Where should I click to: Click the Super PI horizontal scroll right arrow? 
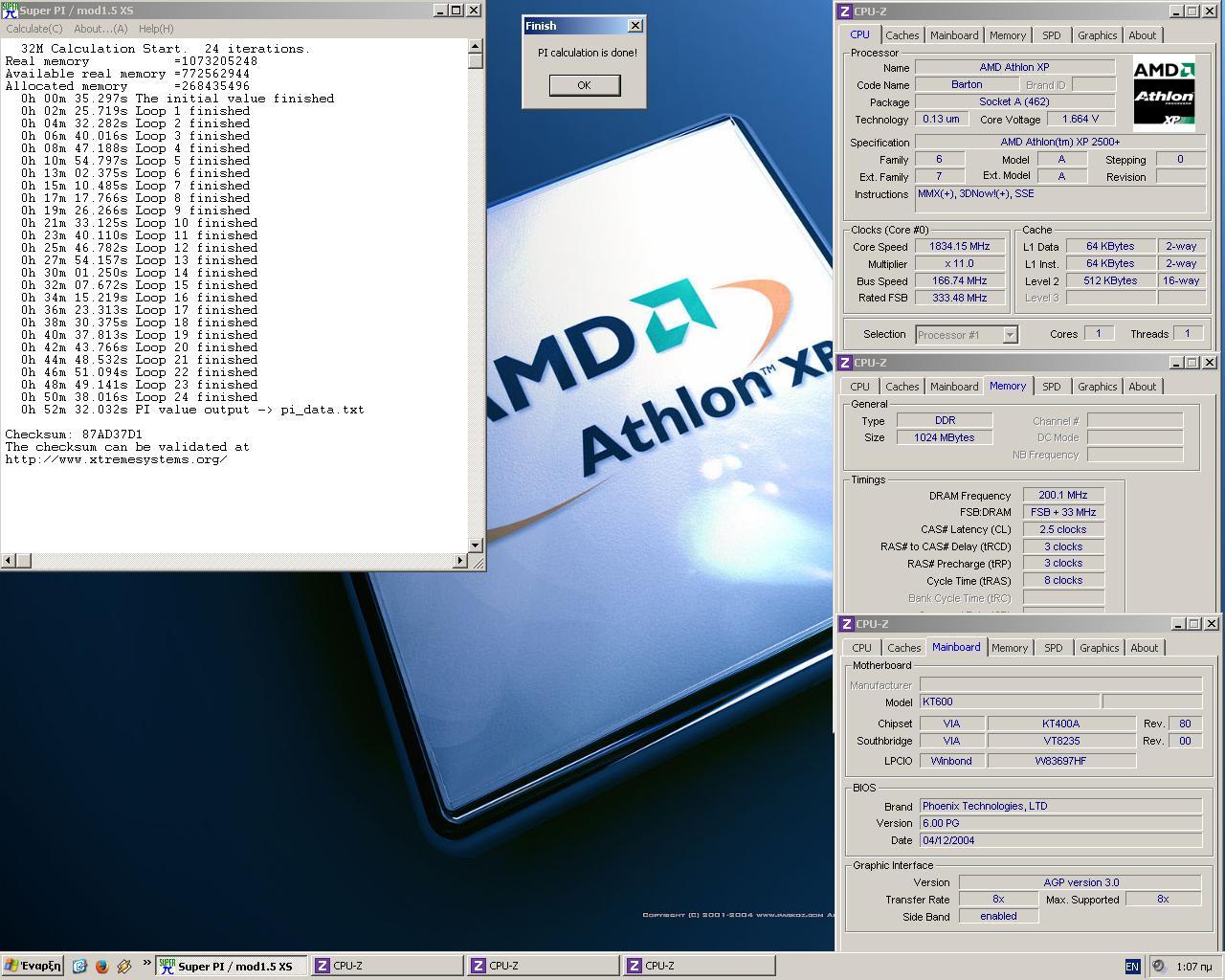[x=460, y=561]
